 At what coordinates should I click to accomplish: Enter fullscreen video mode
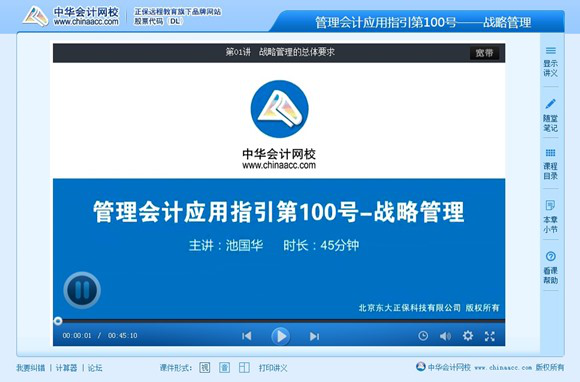click(490, 336)
